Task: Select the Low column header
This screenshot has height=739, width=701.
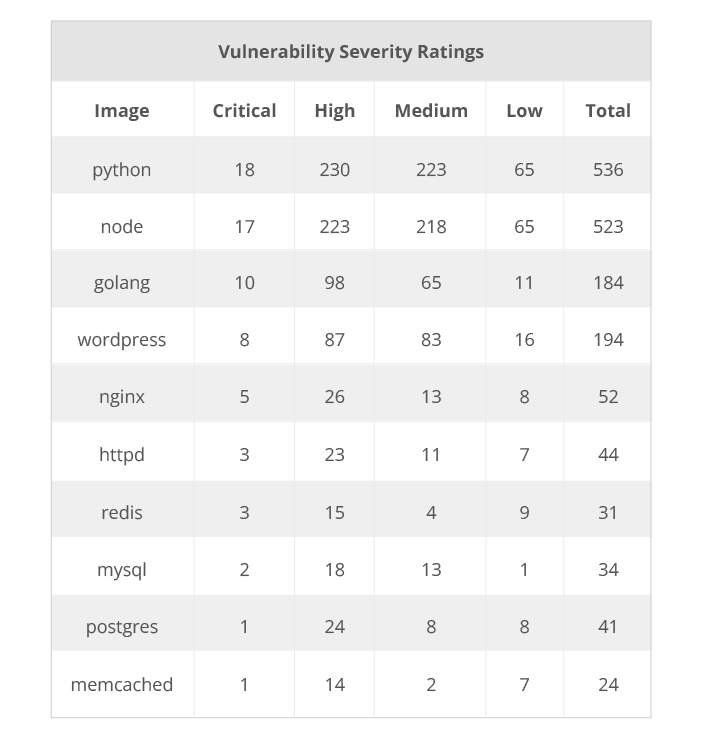Action: 524,110
